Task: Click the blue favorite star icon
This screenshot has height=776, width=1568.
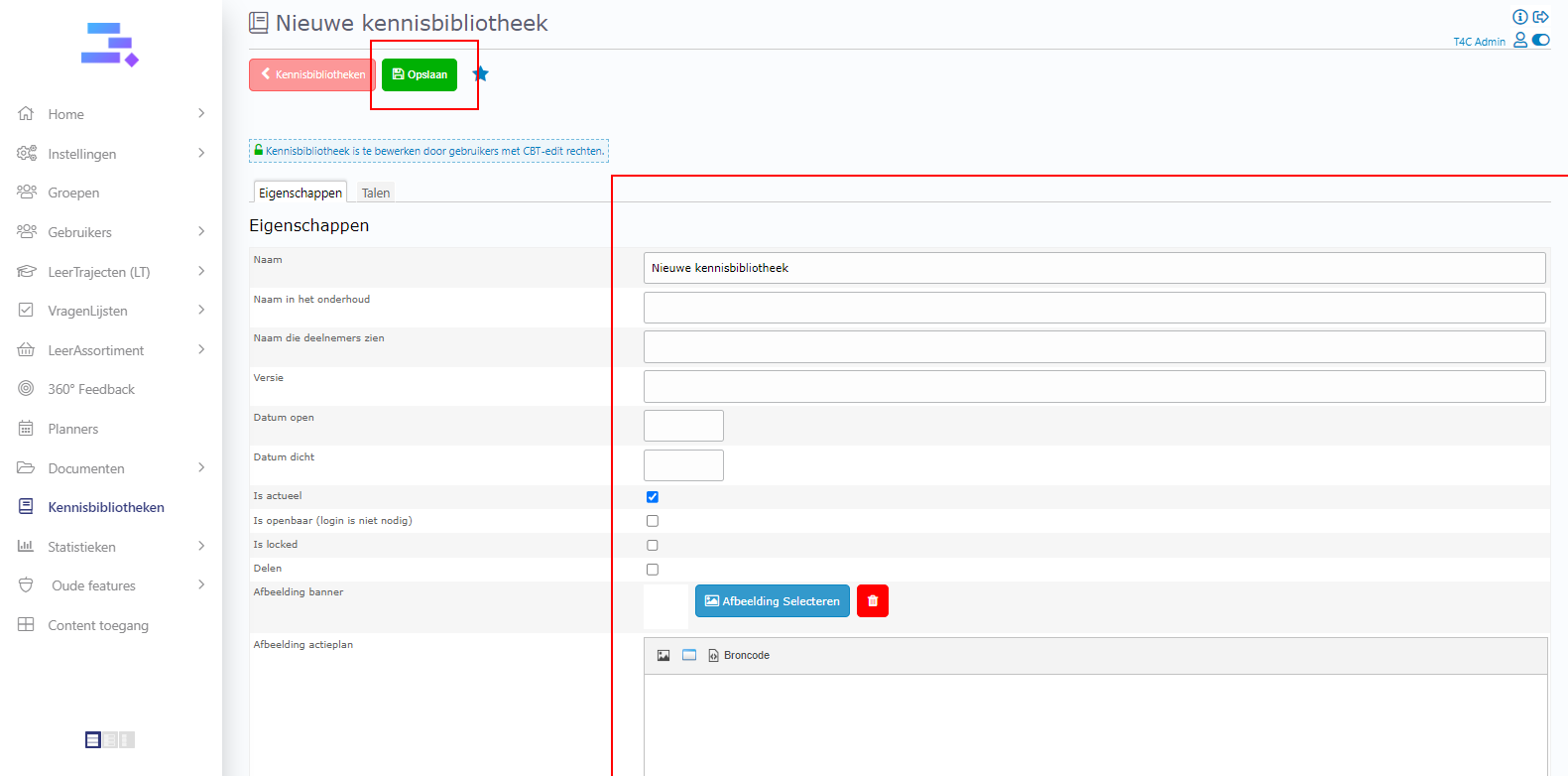Action: [481, 74]
